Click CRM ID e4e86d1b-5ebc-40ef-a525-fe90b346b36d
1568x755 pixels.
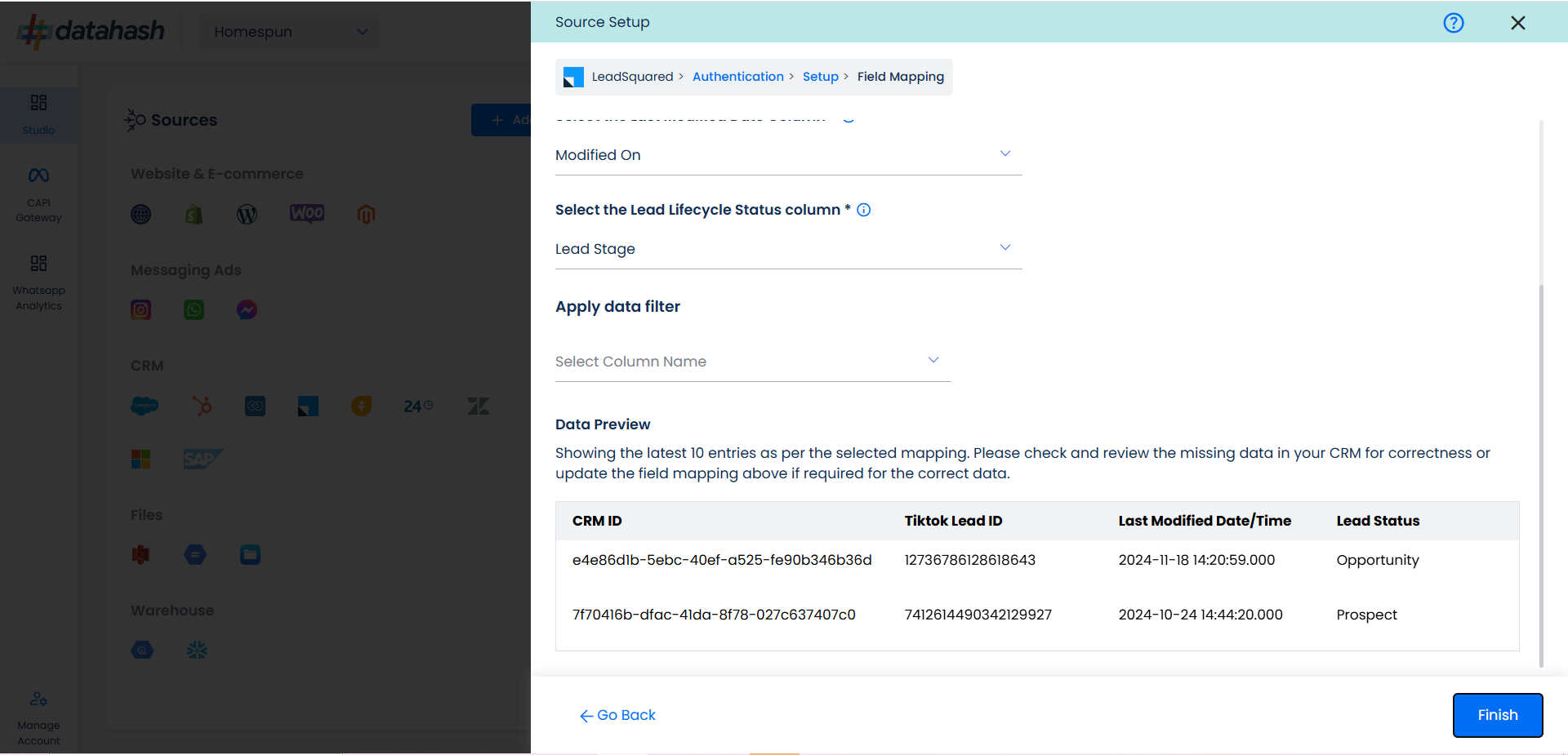[x=722, y=560]
